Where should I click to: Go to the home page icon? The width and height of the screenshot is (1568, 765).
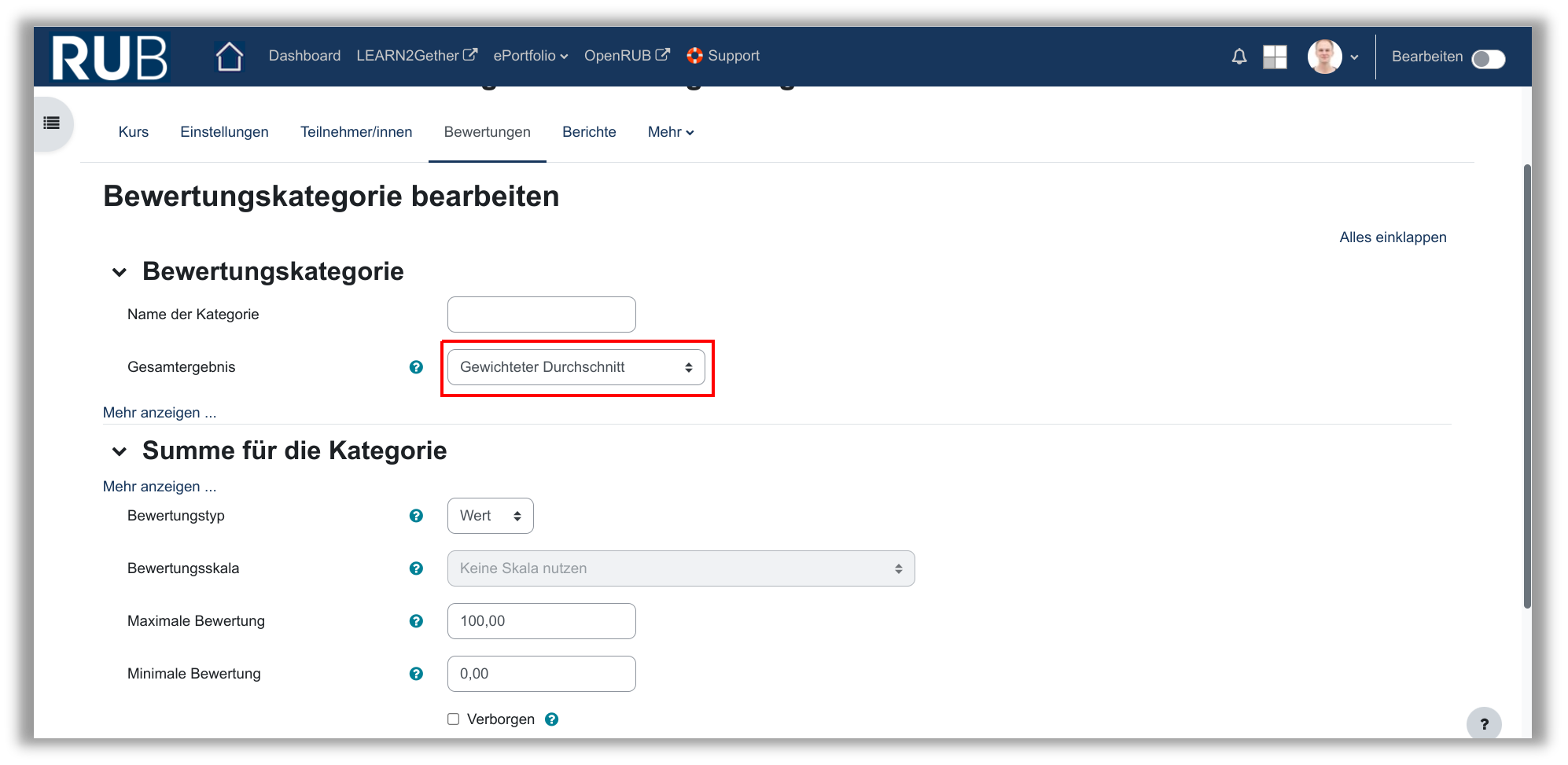tap(229, 57)
